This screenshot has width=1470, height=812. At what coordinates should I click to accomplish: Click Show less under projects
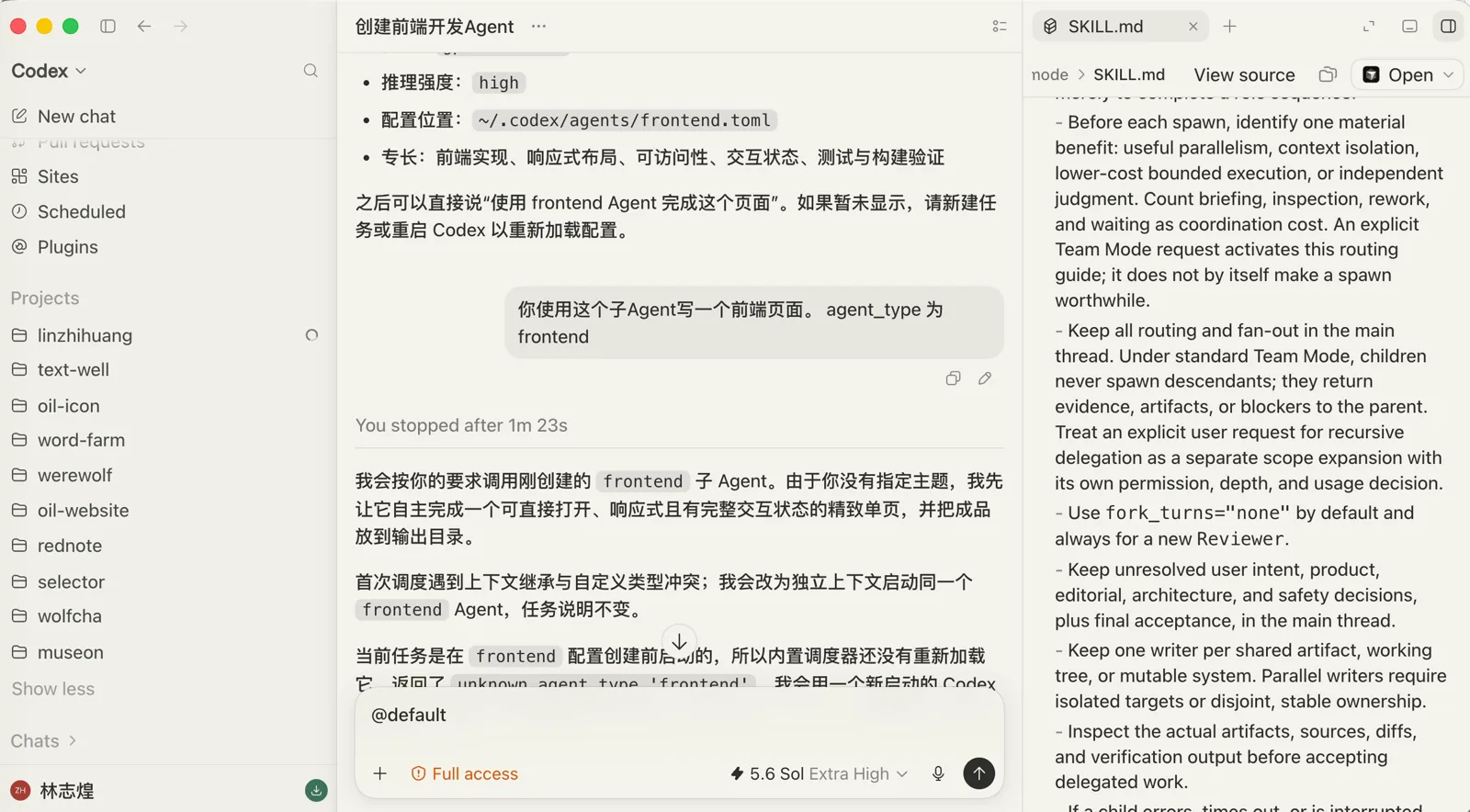53,689
